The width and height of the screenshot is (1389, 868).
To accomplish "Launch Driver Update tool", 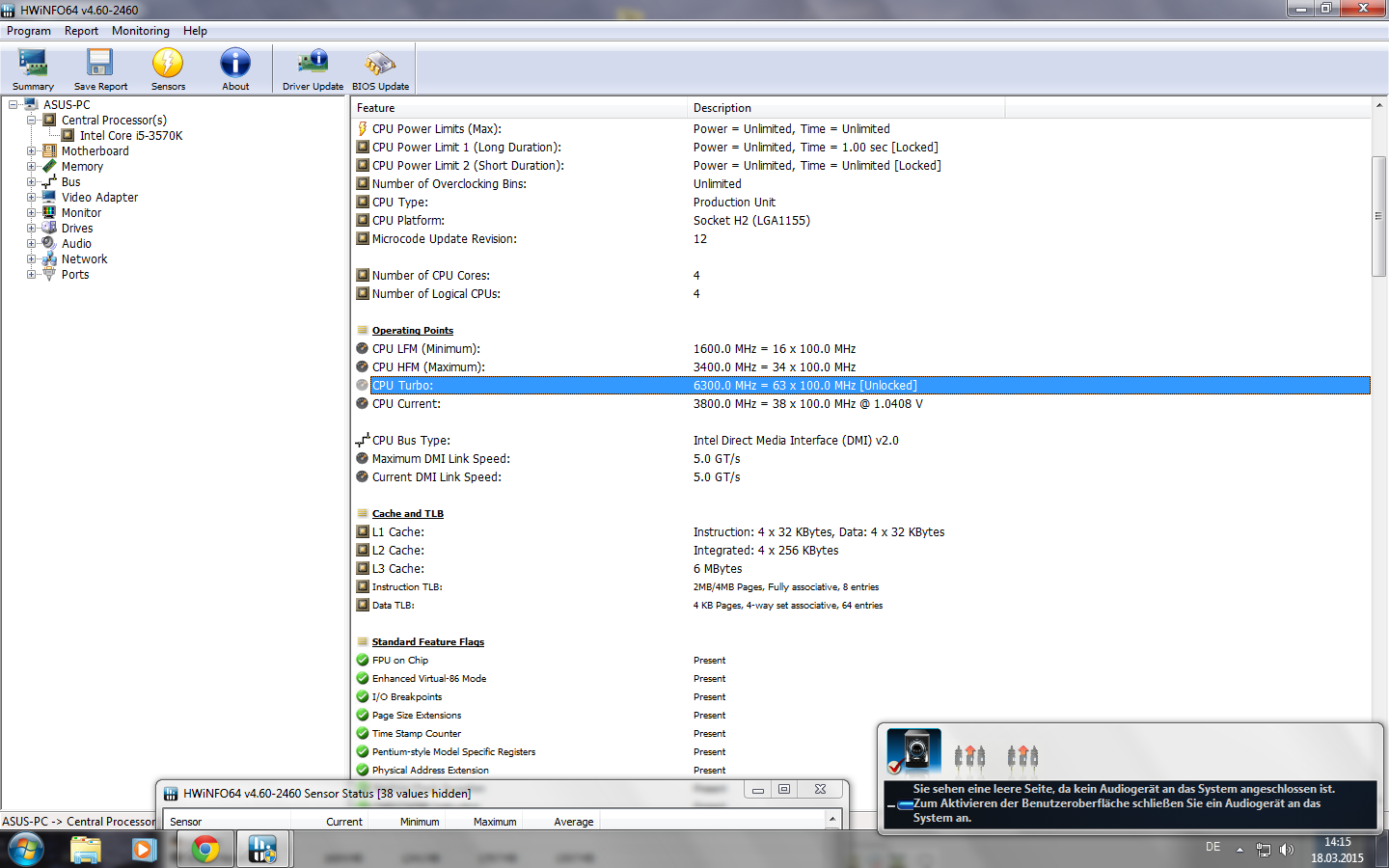I will pyautogui.click(x=313, y=68).
